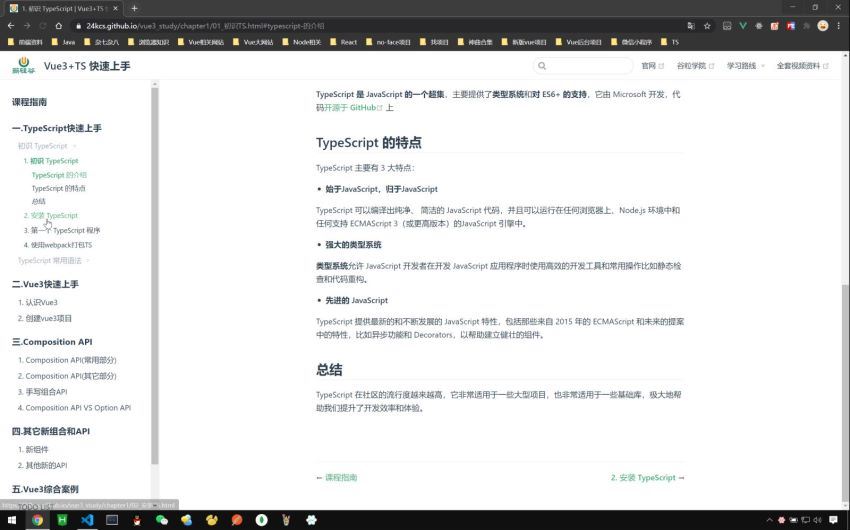
Task: Open the 官网 link in the header
Action: coord(652,66)
